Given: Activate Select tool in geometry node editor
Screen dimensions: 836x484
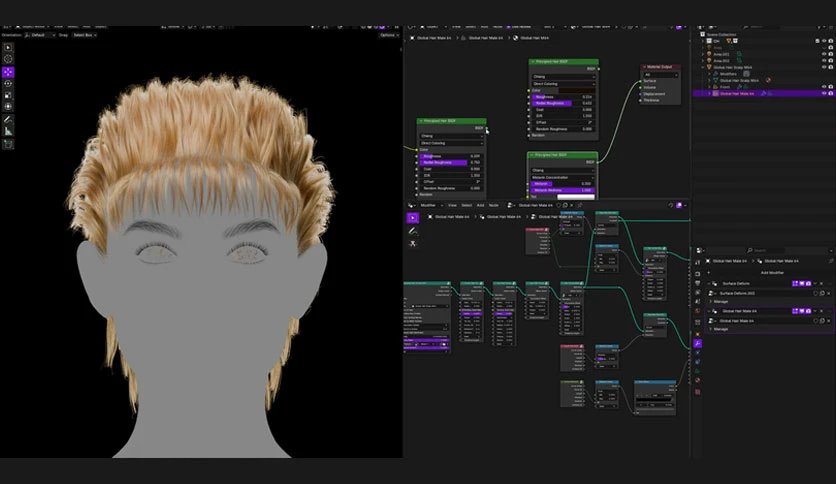Looking at the screenshot, I should (x=413, y=217).
